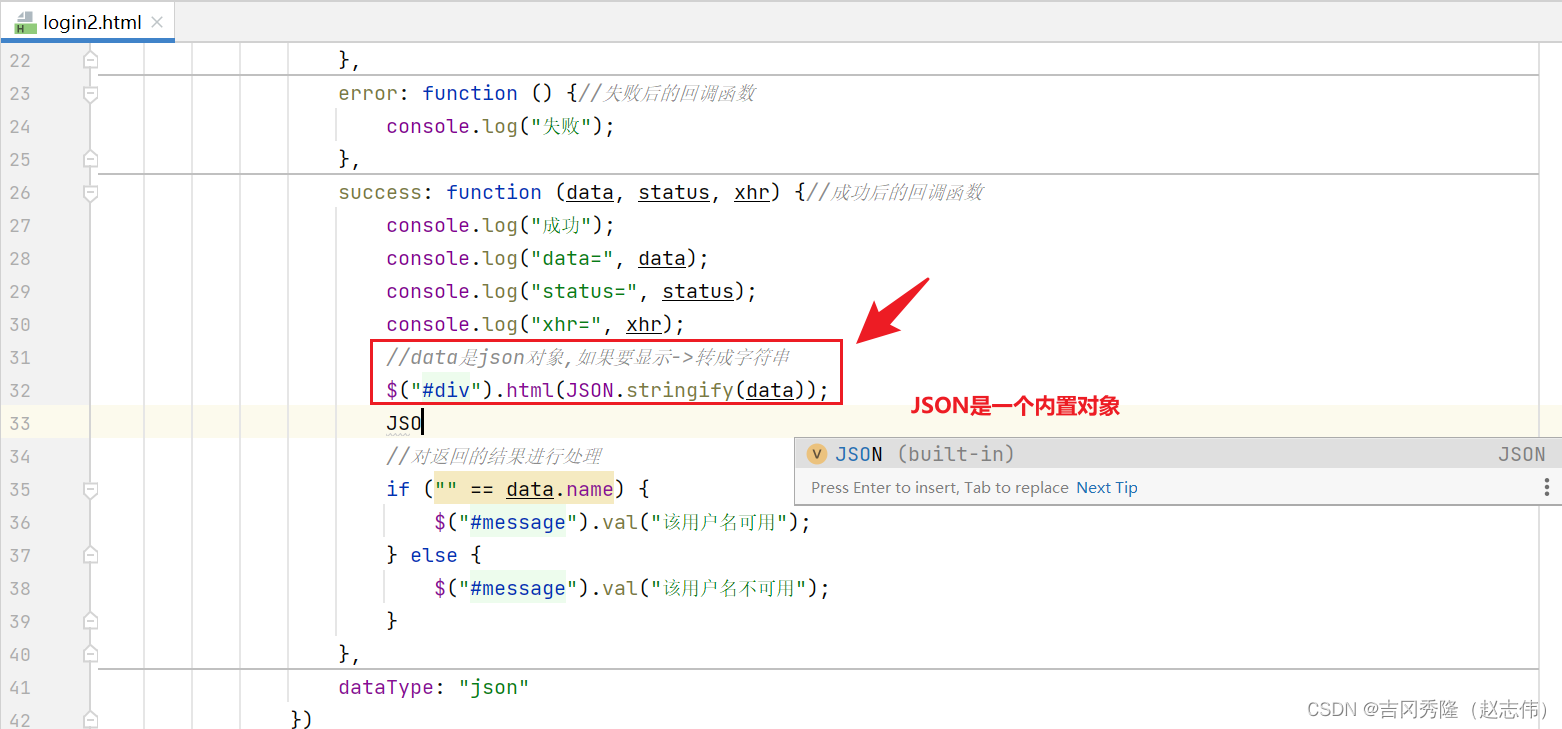
Task: Click the variable icon beside JSON suggestion
Action: coord(817,455)
